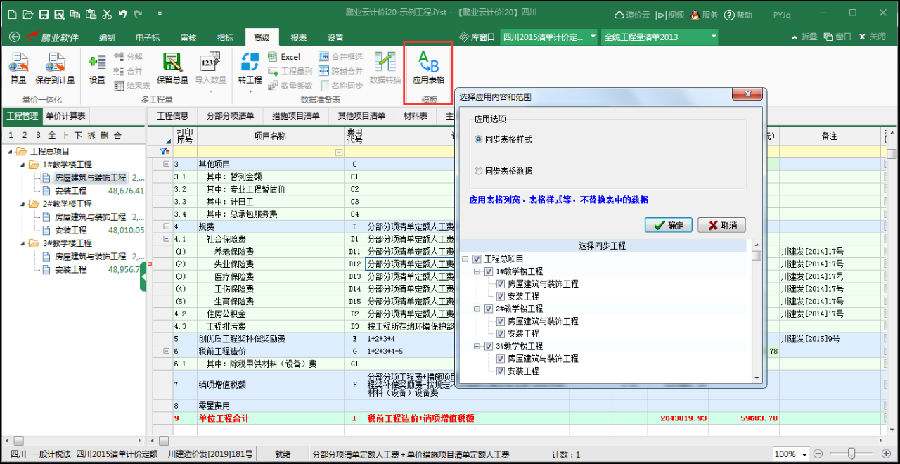Click the 取消 (Cancel) button in dialog
This screenshot has height=464, width=900.
coord(721,225)
